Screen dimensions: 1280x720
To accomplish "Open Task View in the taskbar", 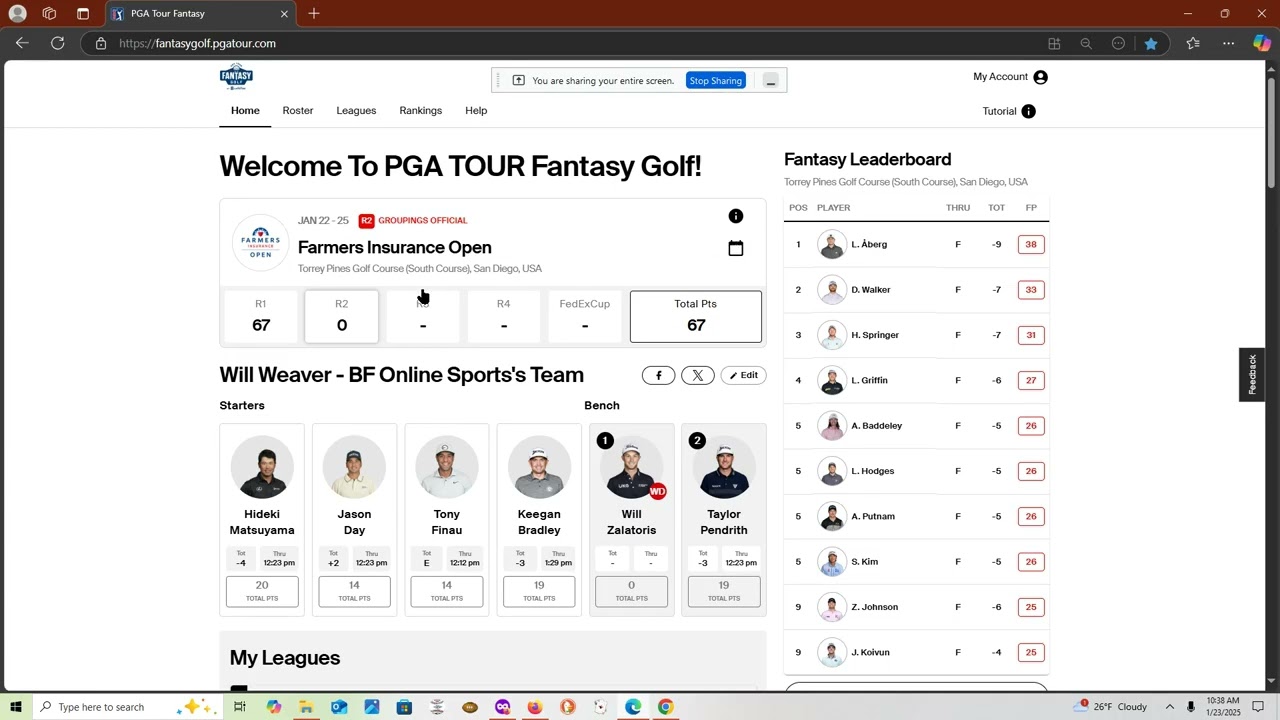I will point(240,707).
